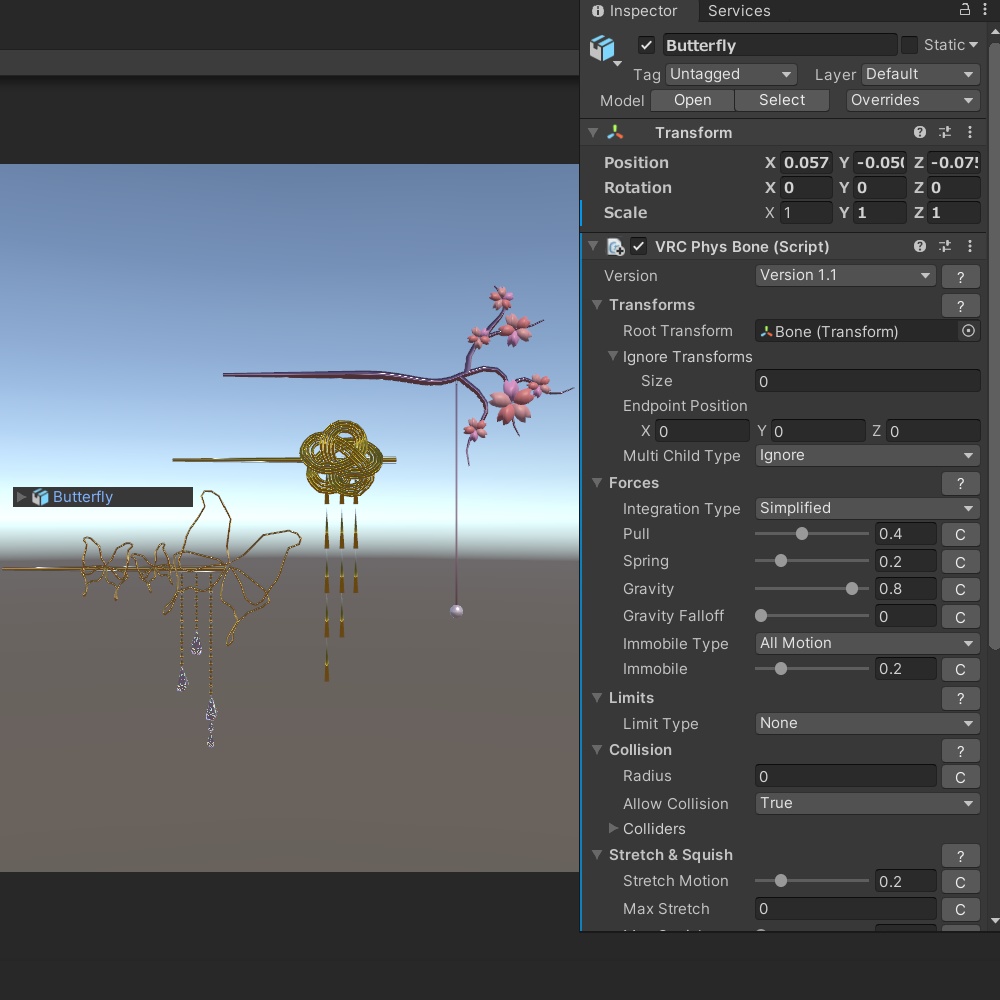Collapse the VRC Phys Bone component foldout
Screen dimensions: 1000x1000
pos(593,246)
